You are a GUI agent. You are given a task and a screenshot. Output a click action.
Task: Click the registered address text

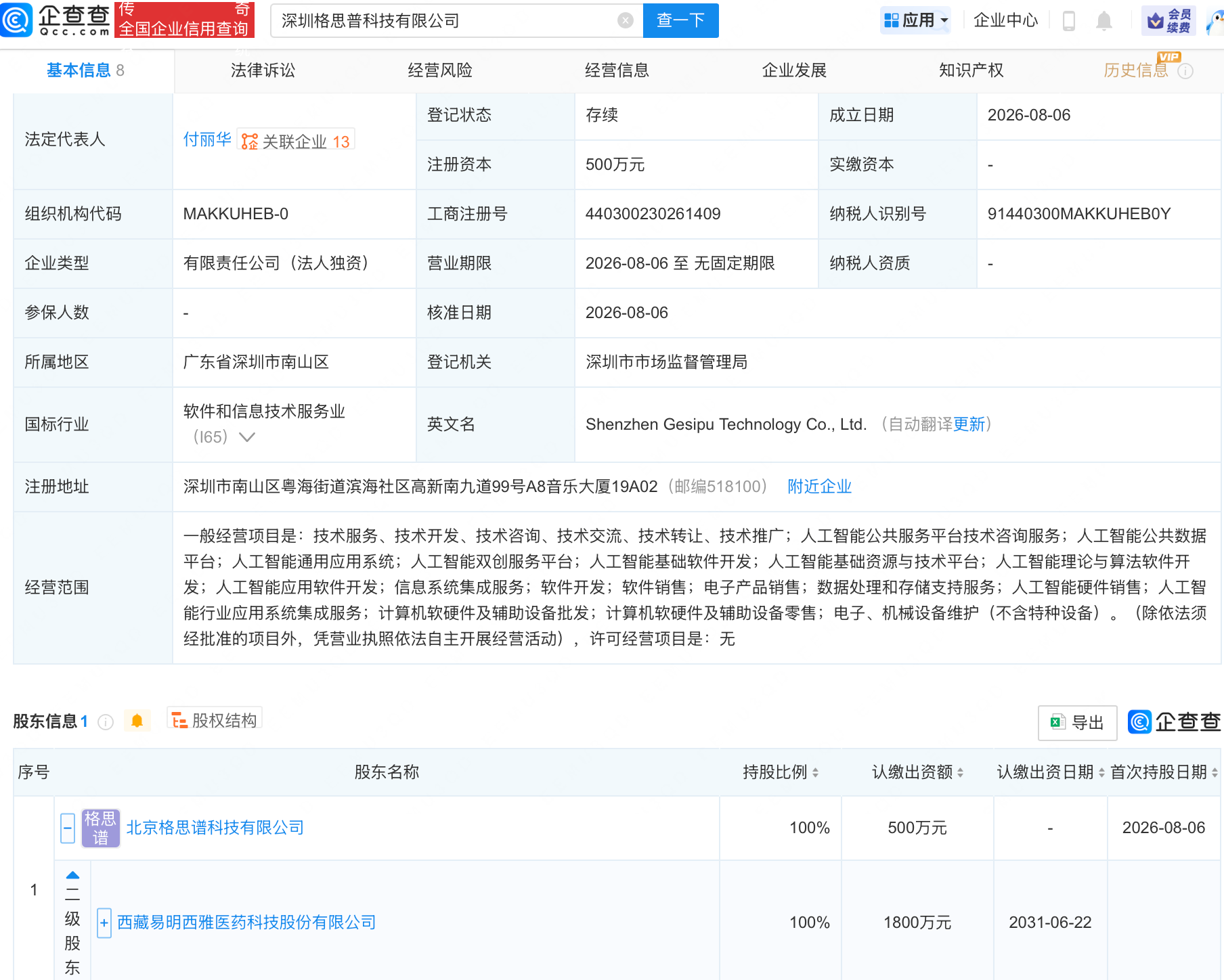coord(420,487)
